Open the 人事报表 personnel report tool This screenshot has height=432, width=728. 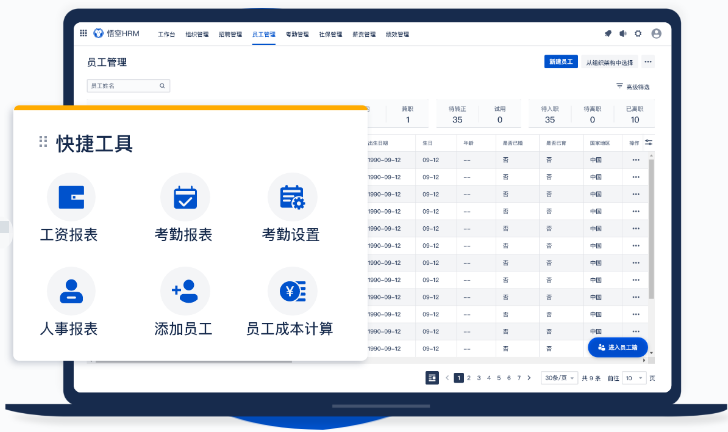[x=71, y=291]
